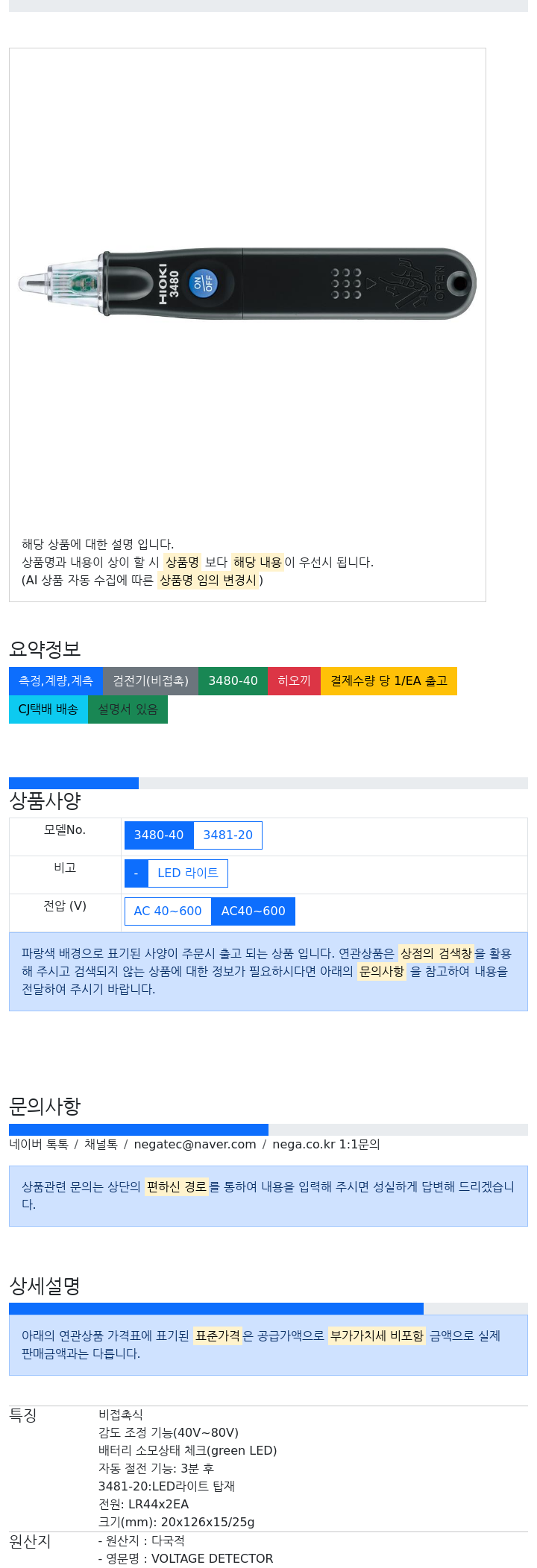Select the 측정,계량,계측 blue tag
The height and width of the screenshot is (1568, 537).
tap(56, 681)
